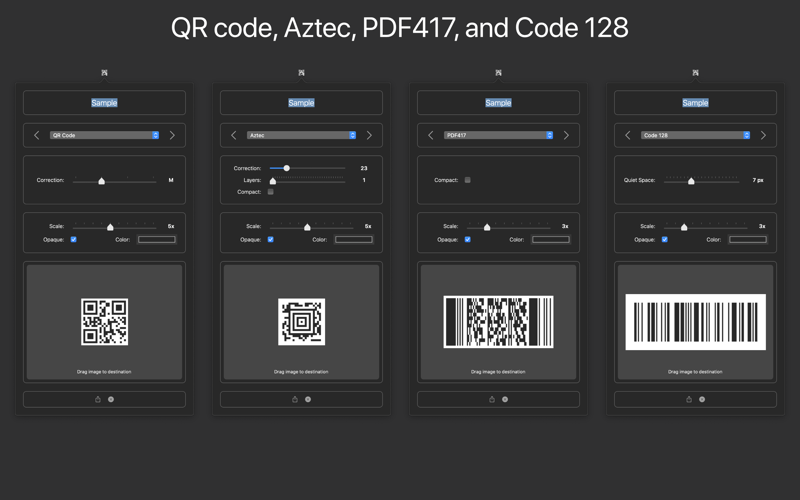
Task: Click the share icon in the Aztec panel
Action: [x=294, y=399]
